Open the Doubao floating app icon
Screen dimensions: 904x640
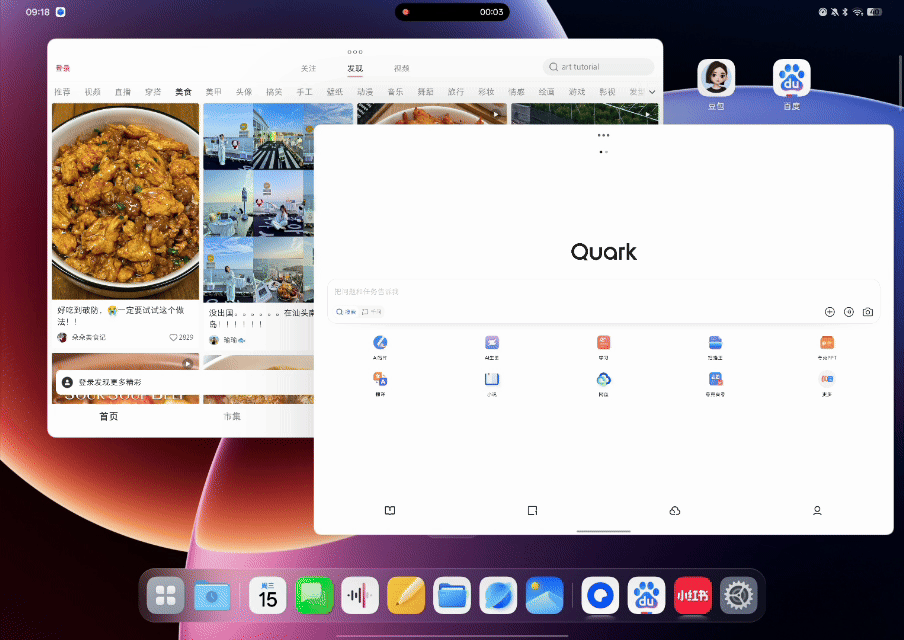tap(716, 77)
